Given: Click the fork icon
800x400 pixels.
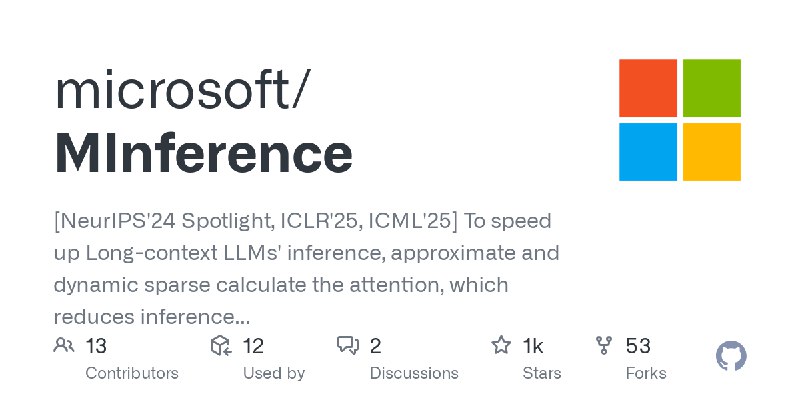Looking at the screenshot, I should (x=604, y=345).
